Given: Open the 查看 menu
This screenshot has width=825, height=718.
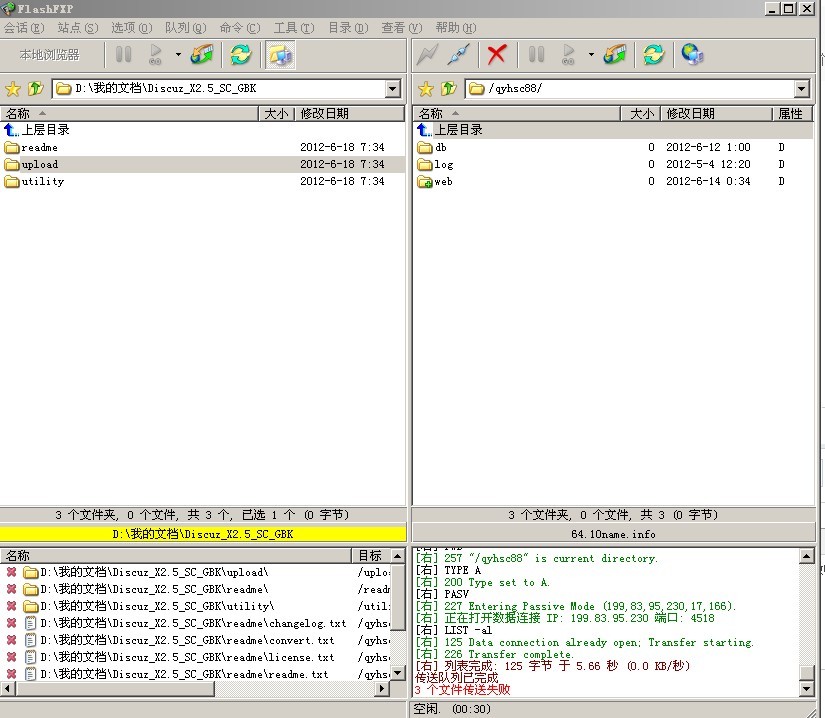Looking at the screenshot, I should 402,28.
